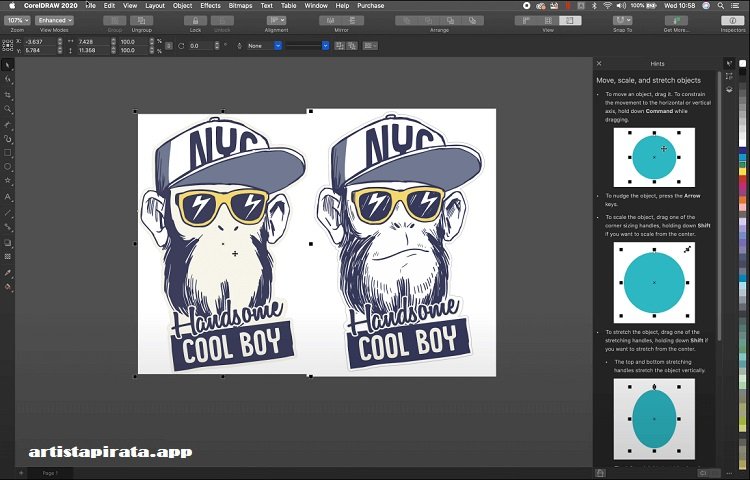Image resolution: width=750 pixels, height=480 pixels.
Task: Open the Bitmaps menu
Action: pos(240,6)
